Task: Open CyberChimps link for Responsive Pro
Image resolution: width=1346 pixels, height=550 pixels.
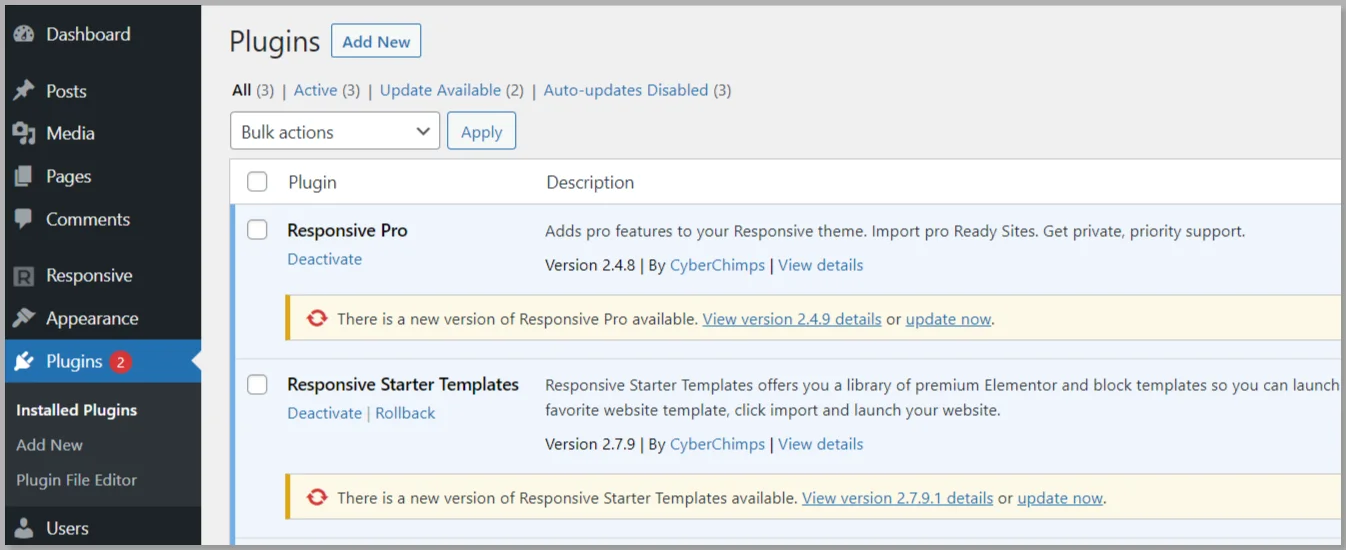Action: pyautogui.click(x=717, y=265)
